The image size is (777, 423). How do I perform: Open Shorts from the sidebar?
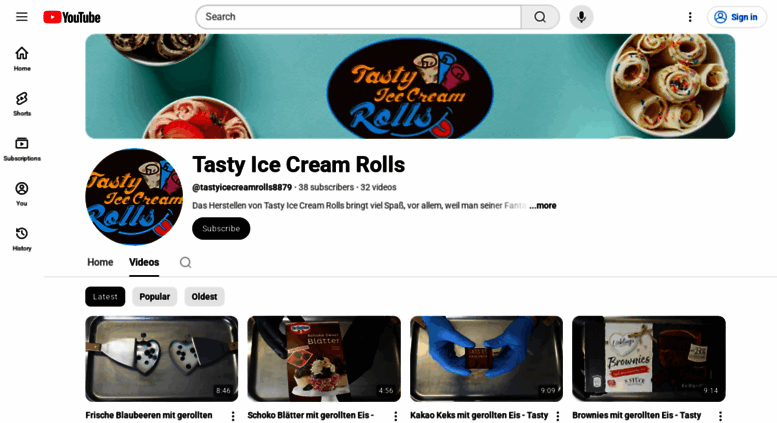pos(22,104)
